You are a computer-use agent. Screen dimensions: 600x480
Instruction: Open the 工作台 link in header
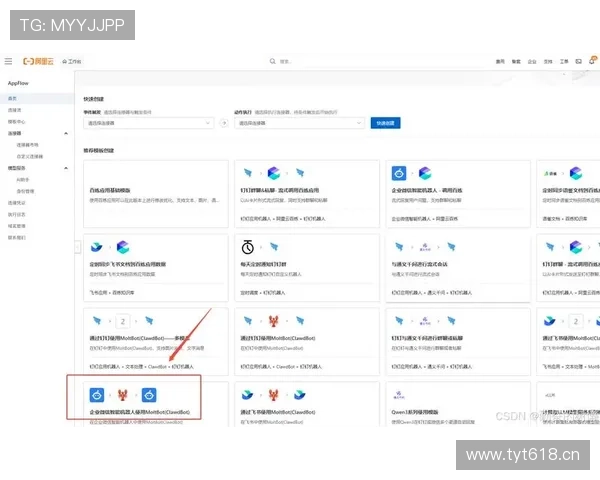point(72,61)
